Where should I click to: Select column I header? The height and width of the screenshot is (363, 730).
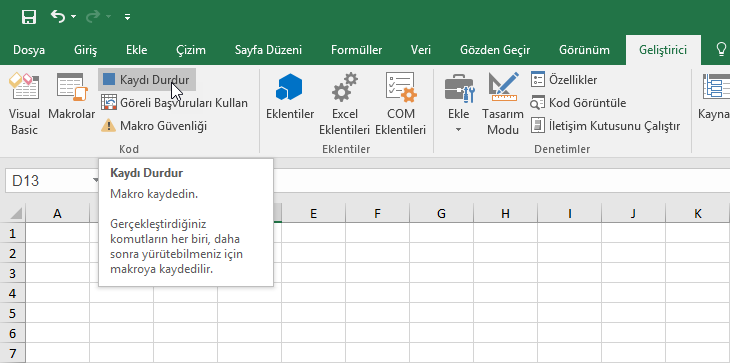click(569, 214)
